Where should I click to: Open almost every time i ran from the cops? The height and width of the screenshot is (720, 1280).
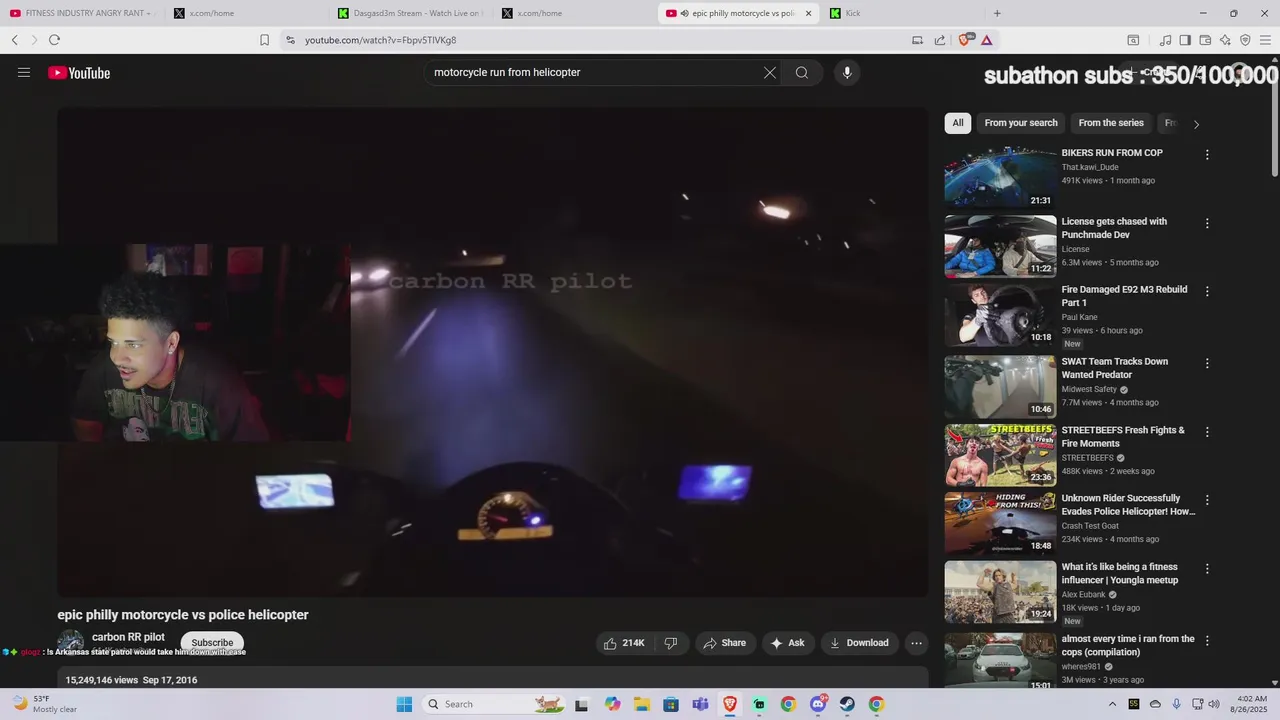click(1128, 645)
